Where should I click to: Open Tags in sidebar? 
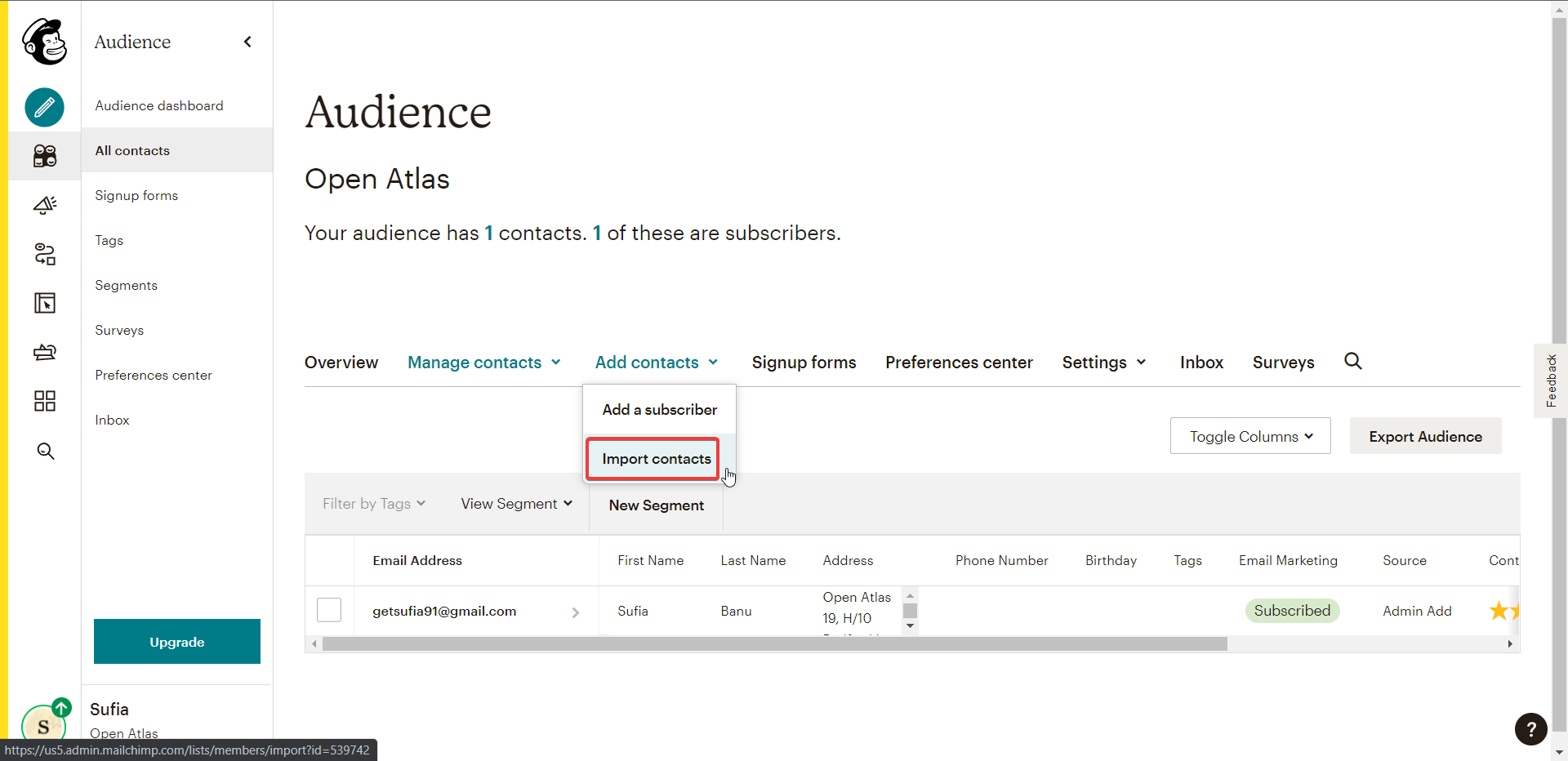(109, 240)
